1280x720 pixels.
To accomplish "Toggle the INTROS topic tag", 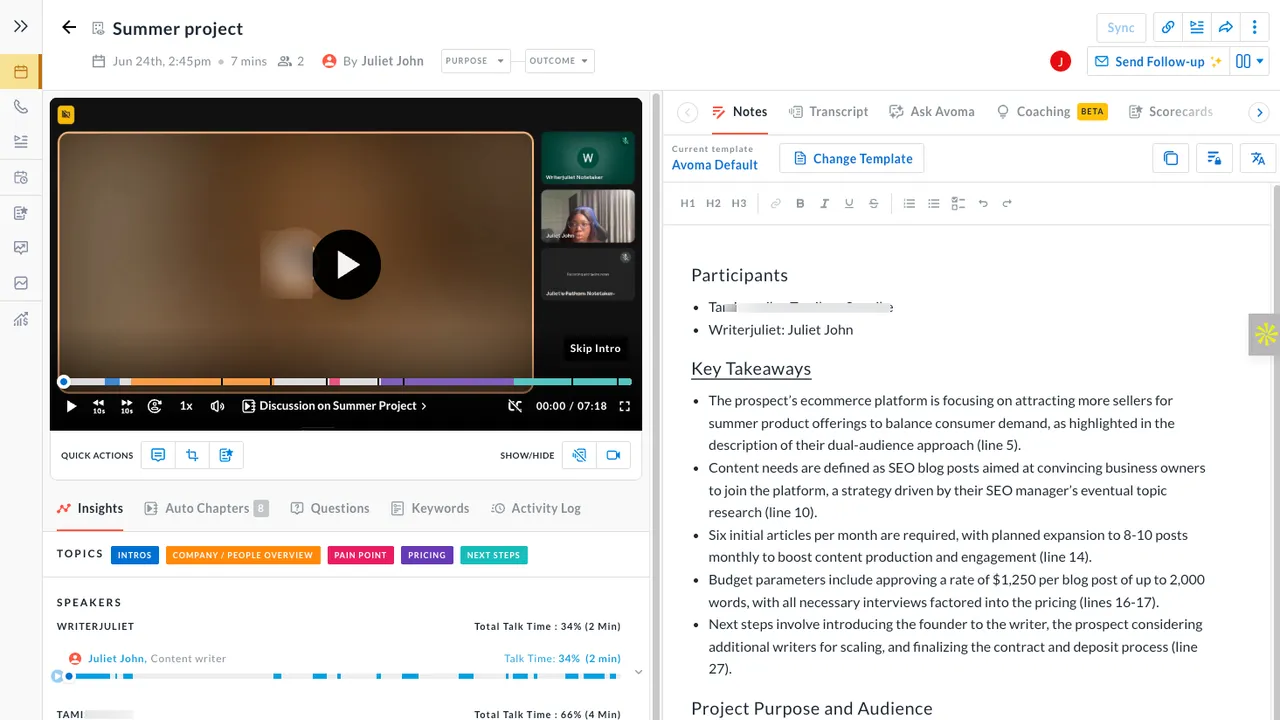I will pyautogui.click(x=135, y=555).
